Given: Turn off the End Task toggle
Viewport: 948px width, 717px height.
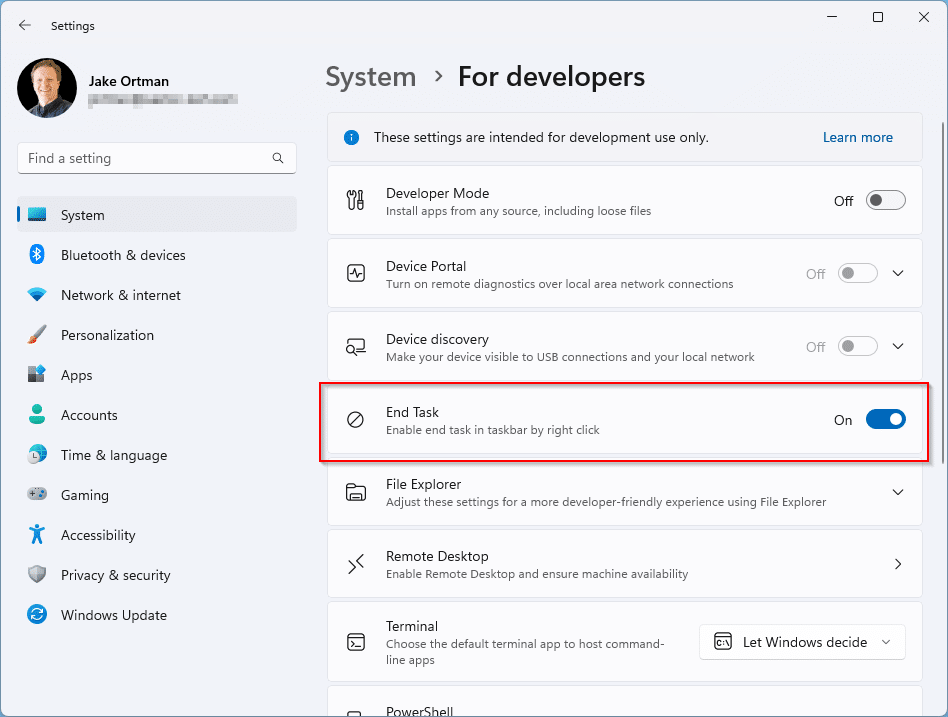Looking at the screenshot, I should [885, 420].
